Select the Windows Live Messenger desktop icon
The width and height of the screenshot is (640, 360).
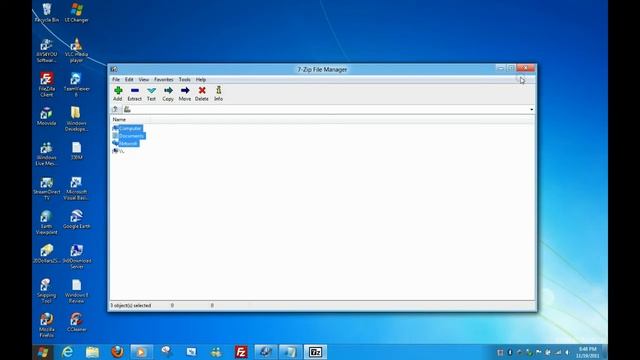[47, 154]
